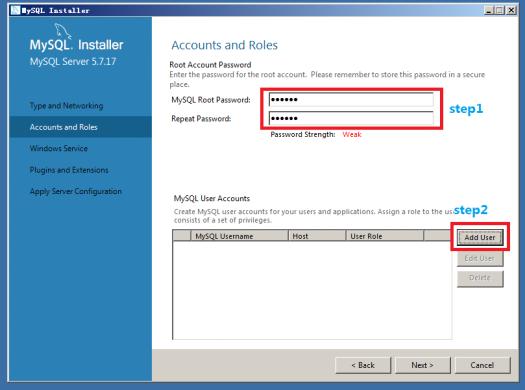Click the Delete user button
The height and width of the screenshot is (390, 525).
pos(480,278)
